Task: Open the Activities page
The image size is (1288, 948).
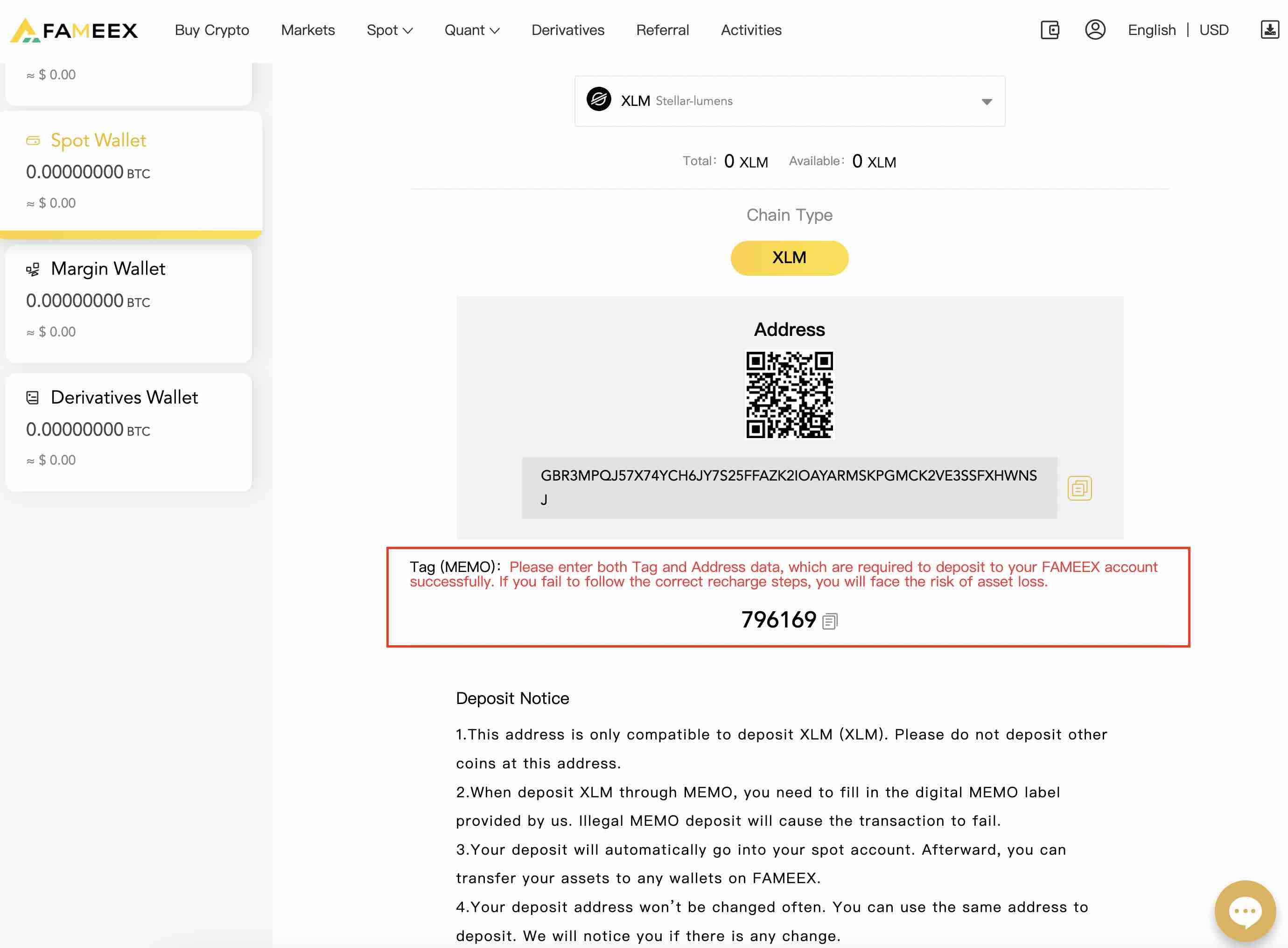Action: pos(751,30)
